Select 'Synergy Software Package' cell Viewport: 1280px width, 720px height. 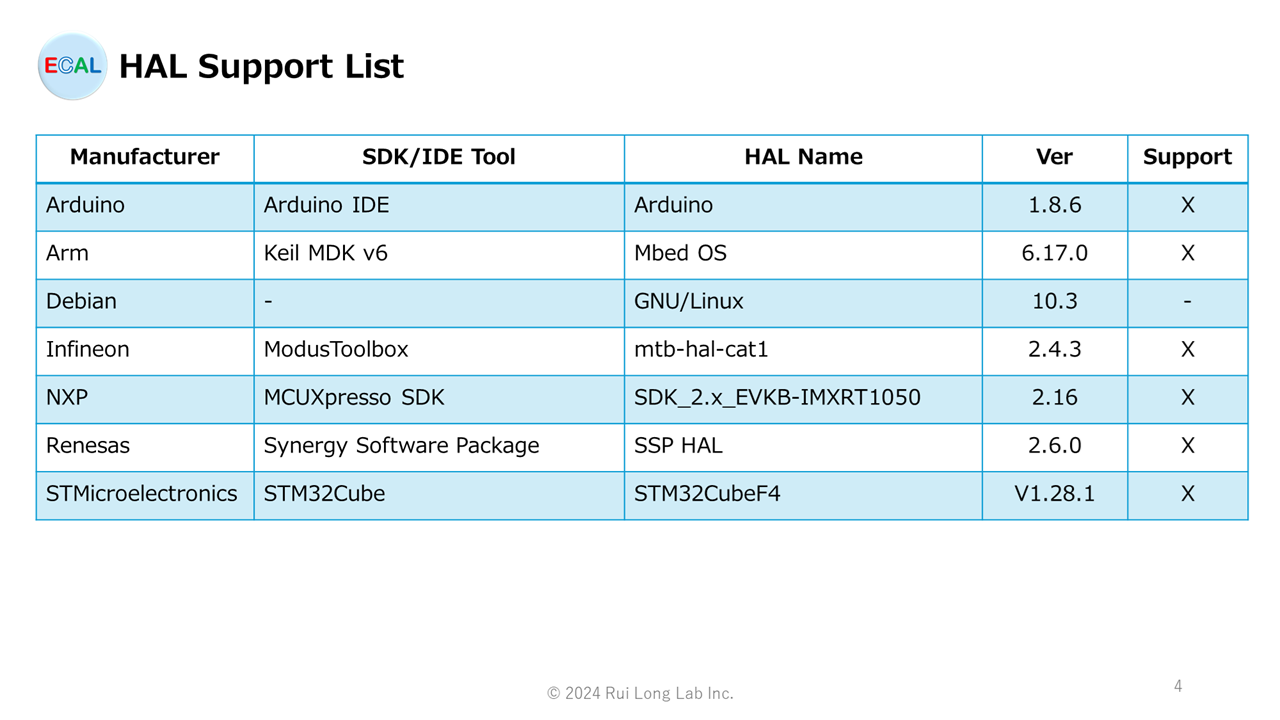pos(439,446)
